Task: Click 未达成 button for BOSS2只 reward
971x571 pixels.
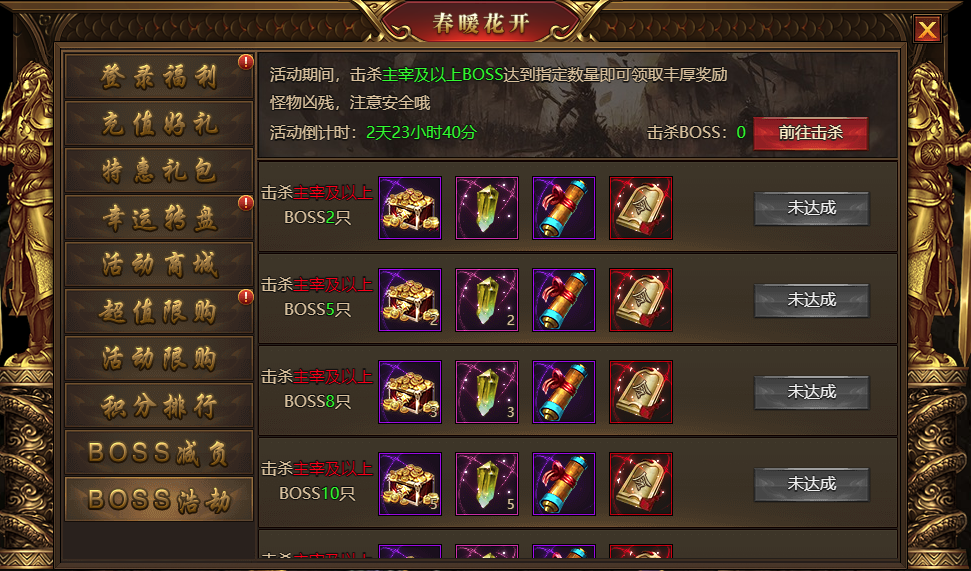Action: click(812, 208)
